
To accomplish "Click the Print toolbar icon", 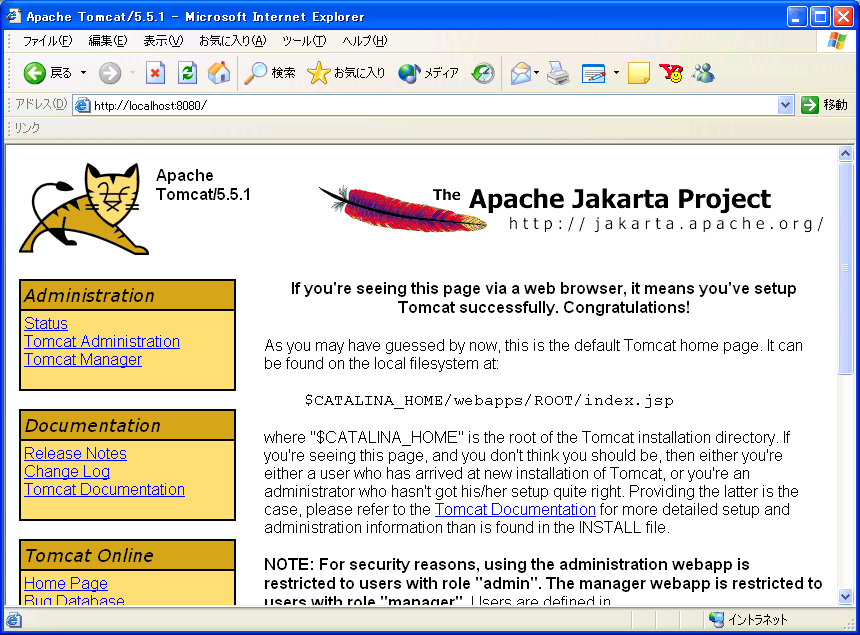I will (558, 73).
